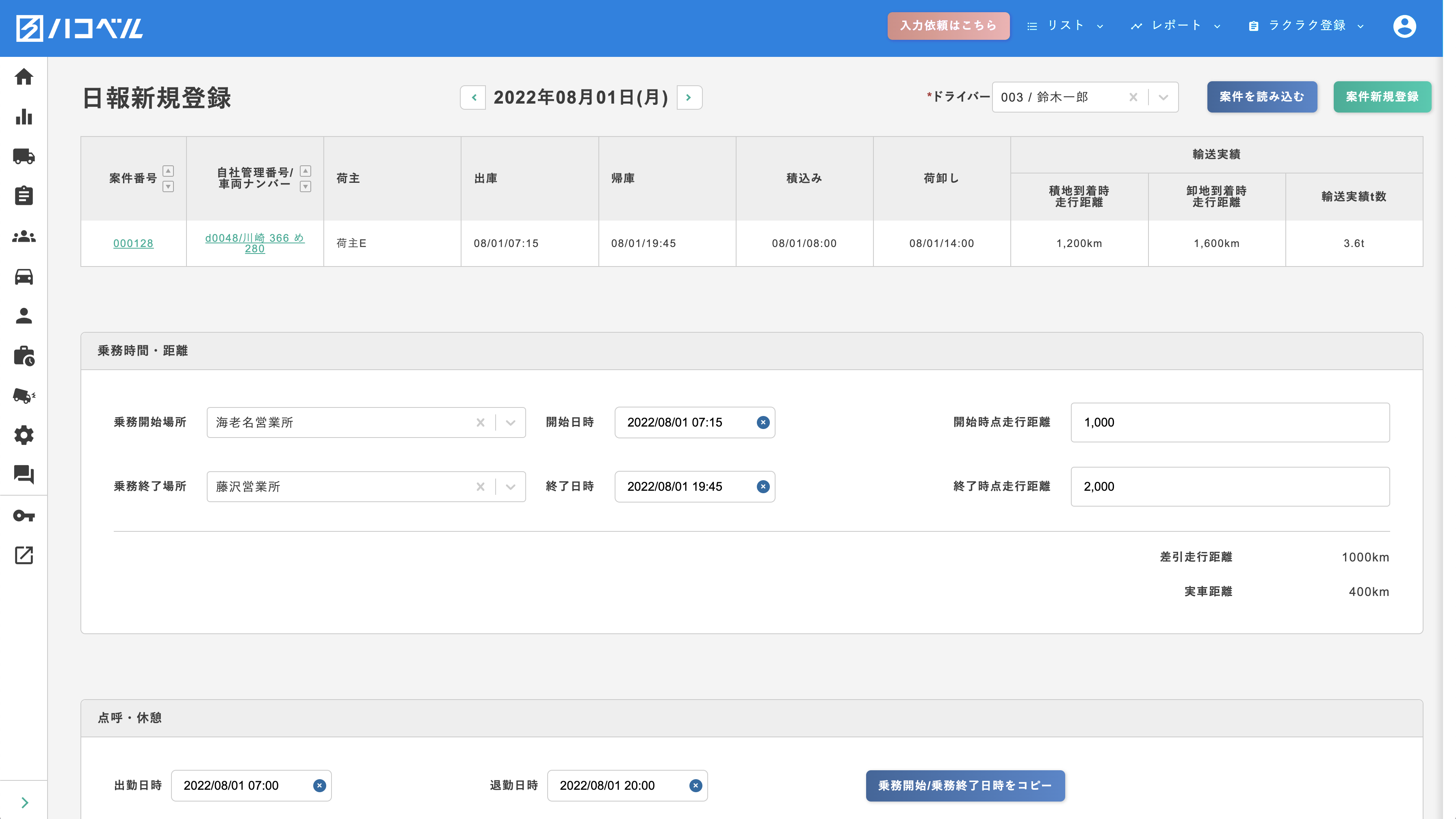Open the clipboard report icon

(24, 195)
